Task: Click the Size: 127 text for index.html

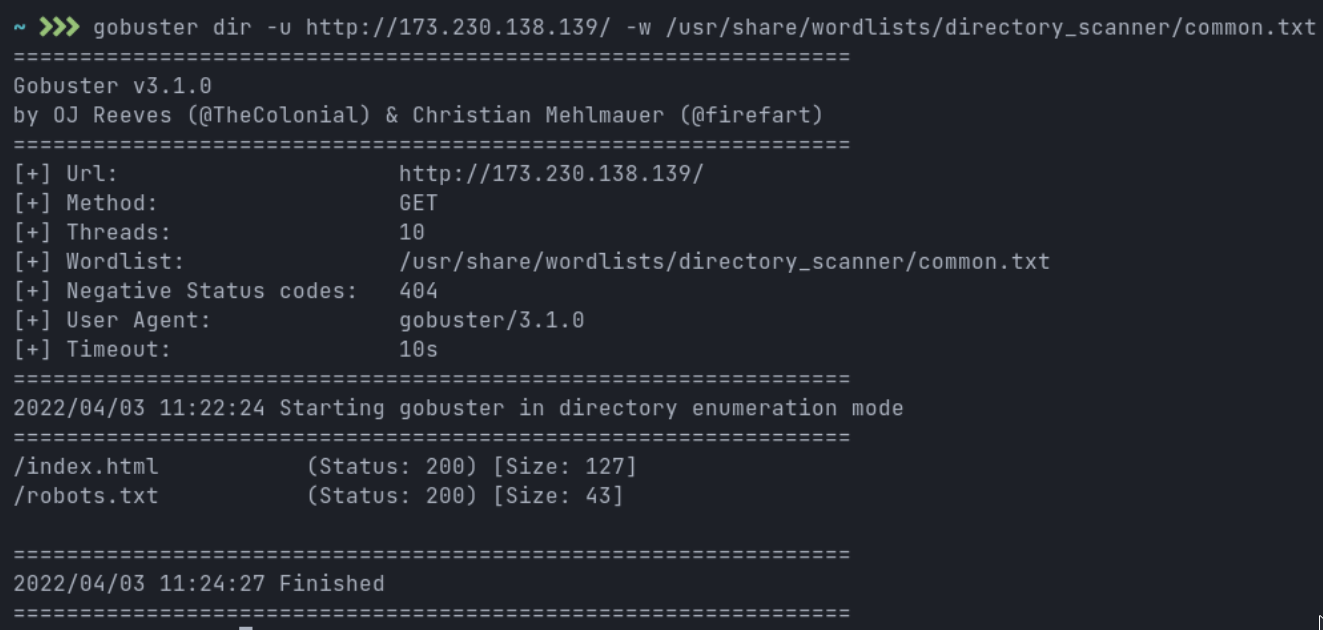Action: (565, 466)
